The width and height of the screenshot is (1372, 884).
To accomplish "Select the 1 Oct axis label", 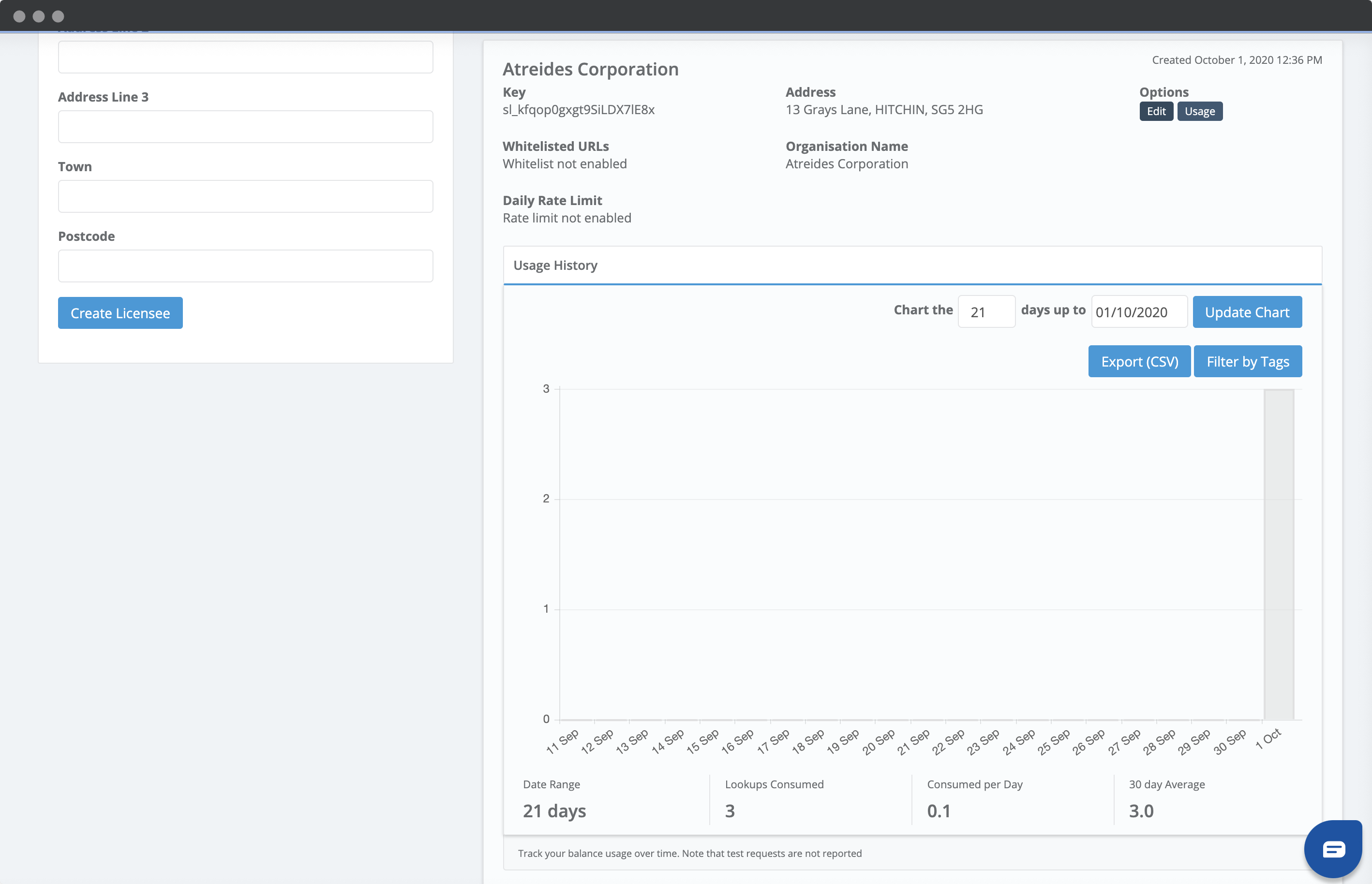I will [x=1268, y=738].
